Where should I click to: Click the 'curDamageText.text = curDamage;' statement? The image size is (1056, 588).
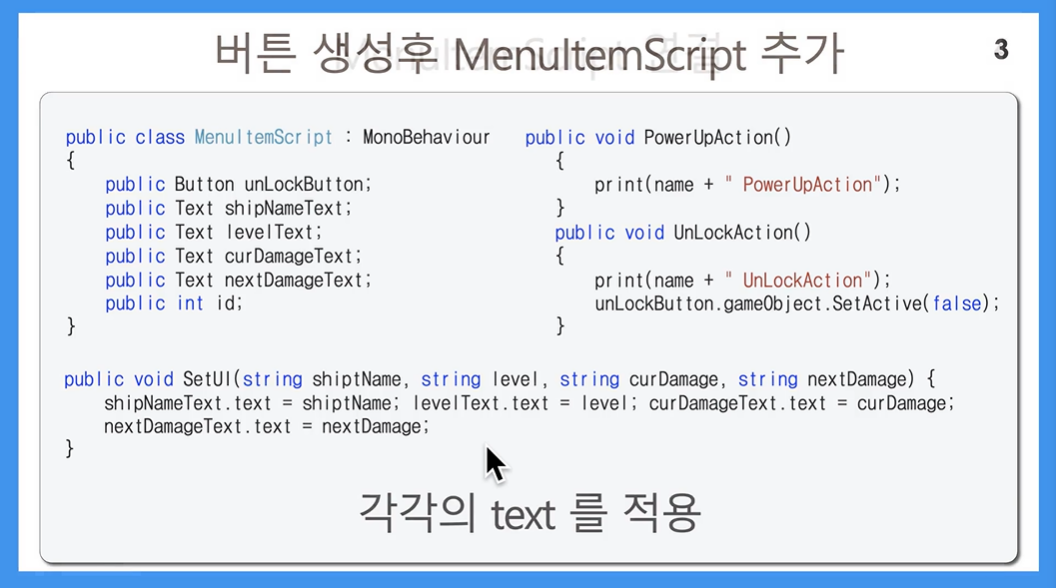(x=801, y=403)
